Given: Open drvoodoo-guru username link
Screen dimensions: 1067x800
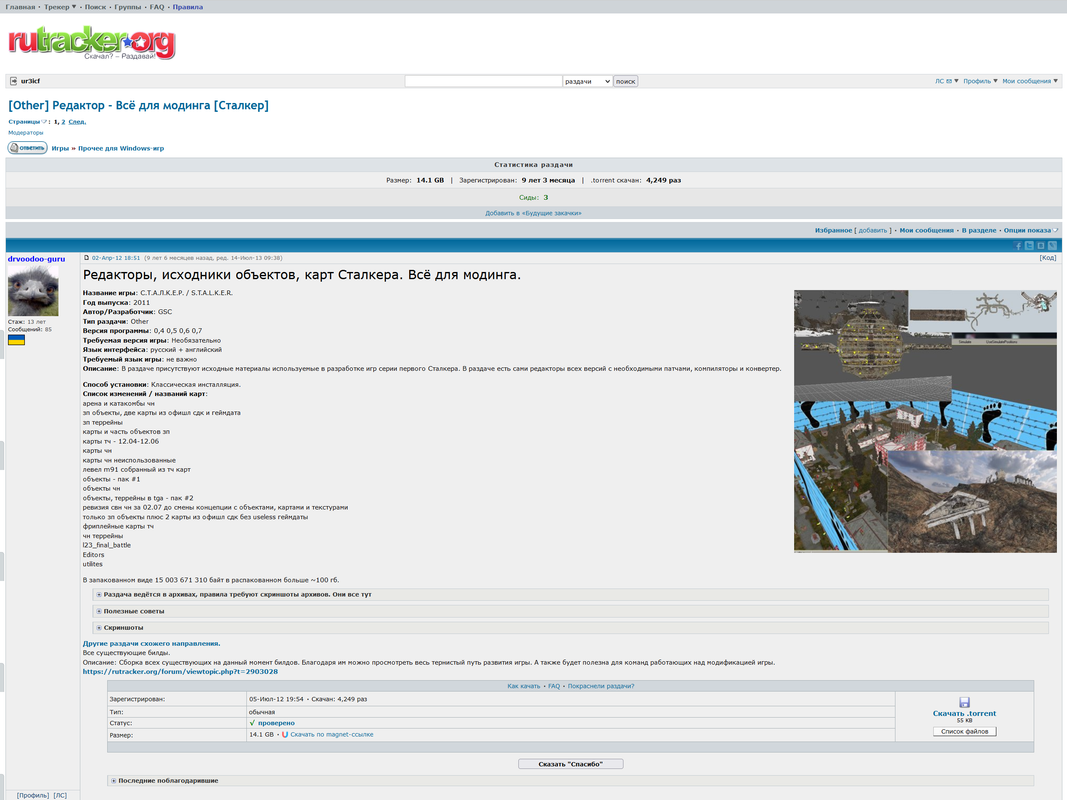Looking at the screenshot, I should [x=36, y=259].
